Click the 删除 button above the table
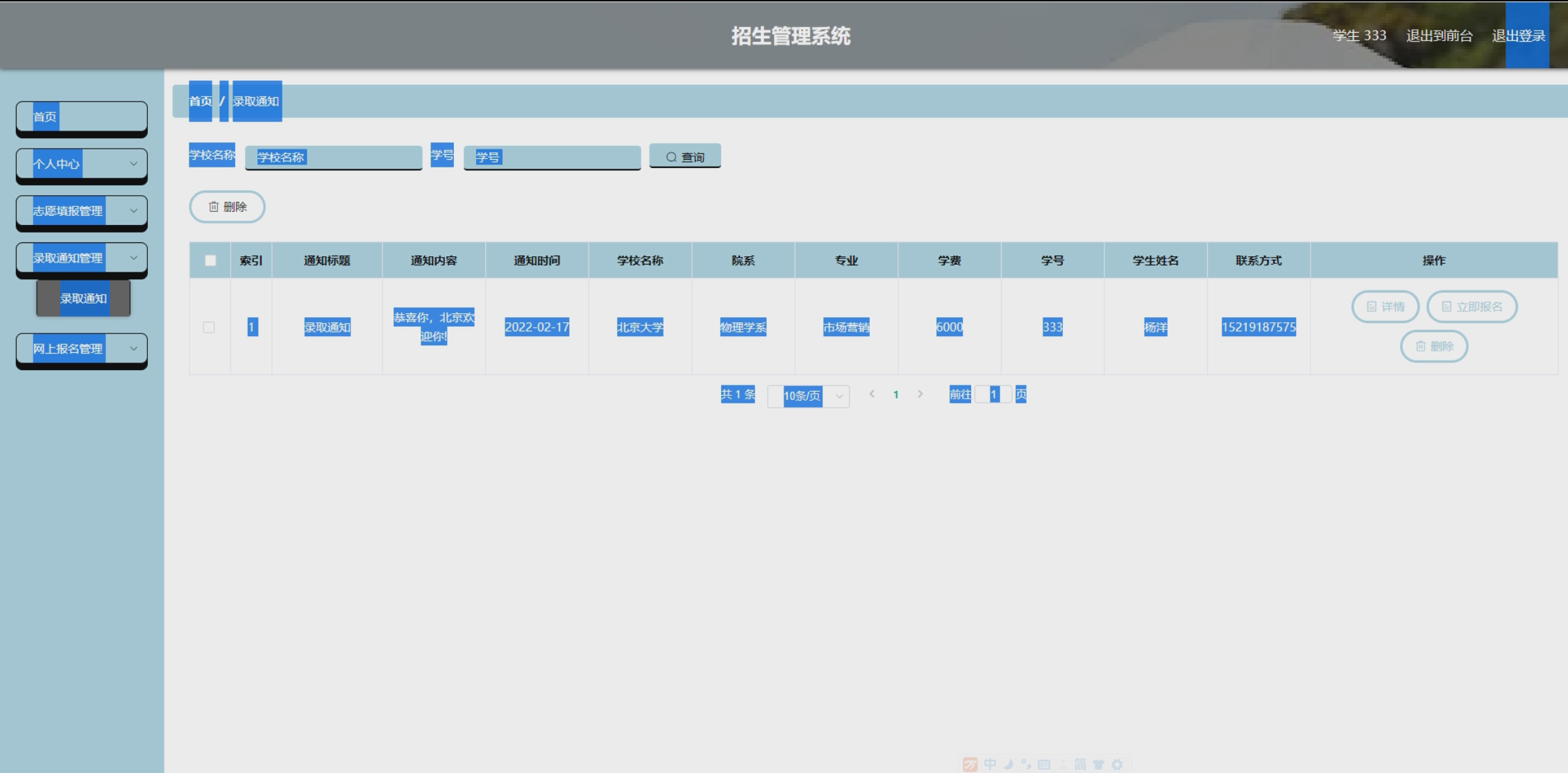 click(227, 207)
